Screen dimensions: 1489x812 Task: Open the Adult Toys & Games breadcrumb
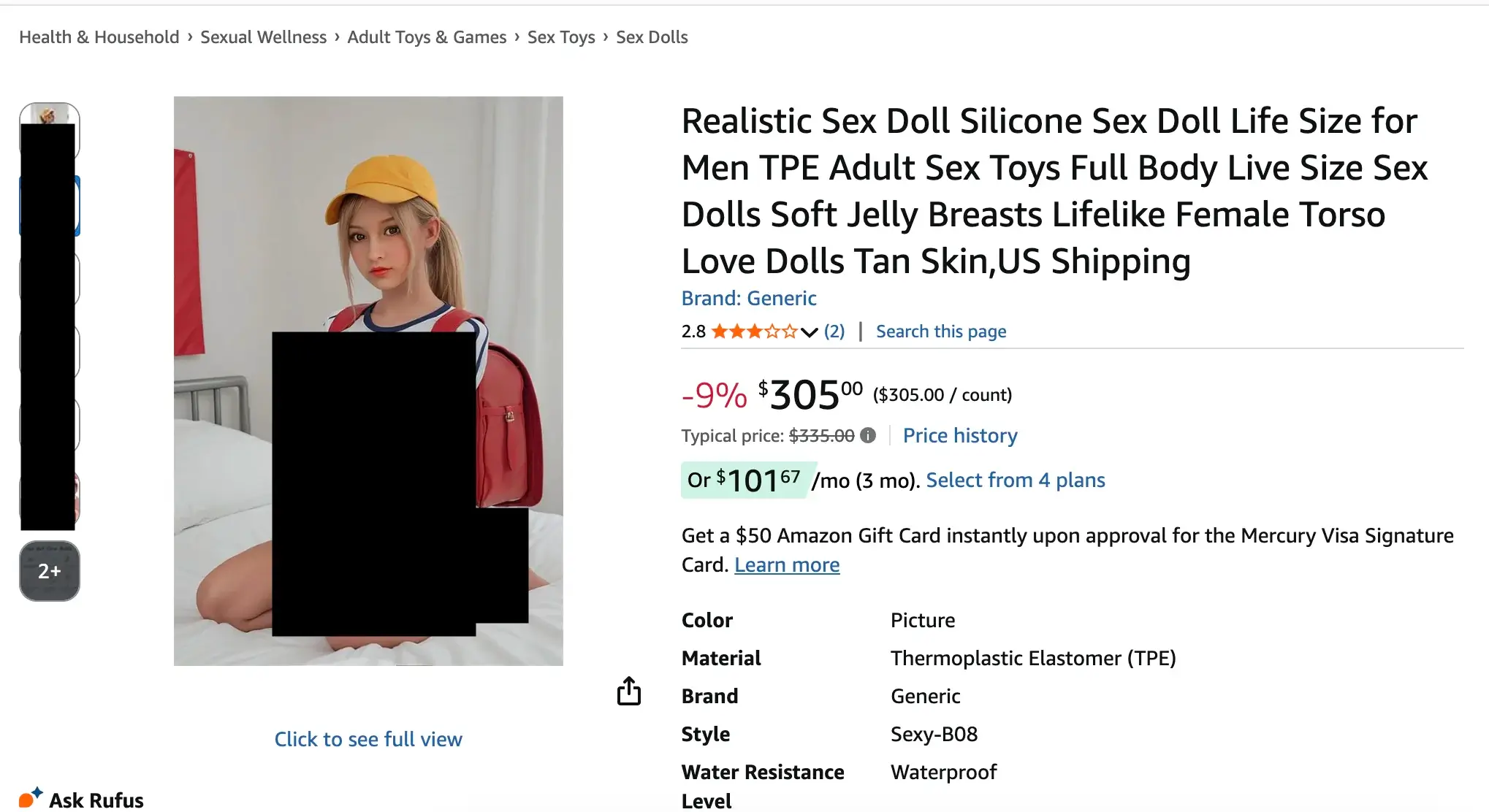427,37
